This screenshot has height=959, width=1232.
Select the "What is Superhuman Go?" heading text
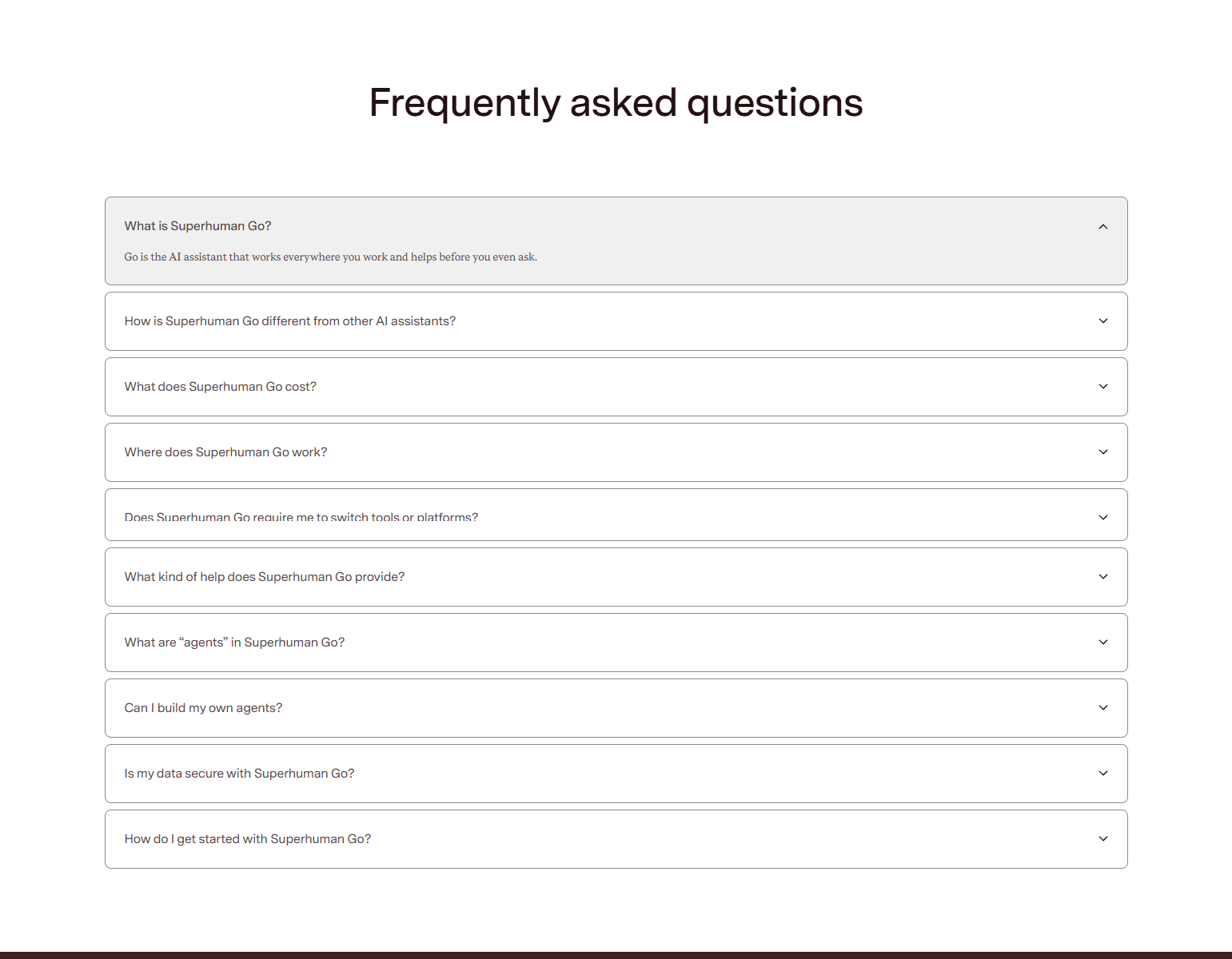click(x=197, y=225)
